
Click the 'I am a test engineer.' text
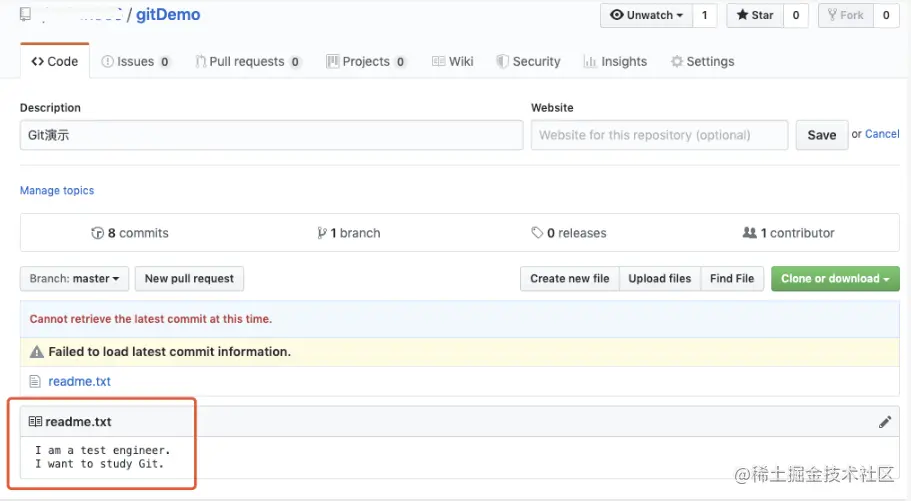103,450
